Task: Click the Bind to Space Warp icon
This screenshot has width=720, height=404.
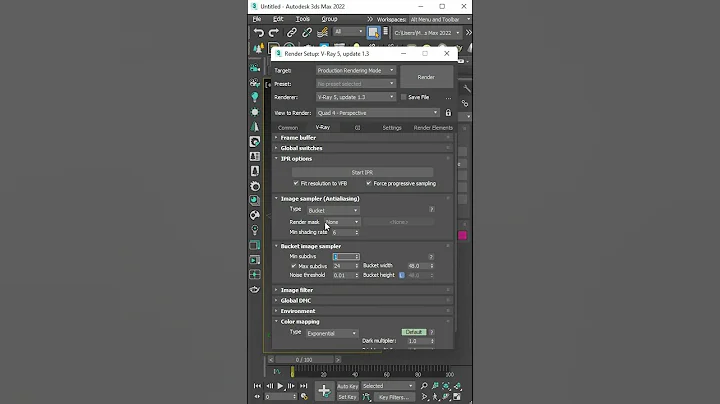Action: point(322,33)
